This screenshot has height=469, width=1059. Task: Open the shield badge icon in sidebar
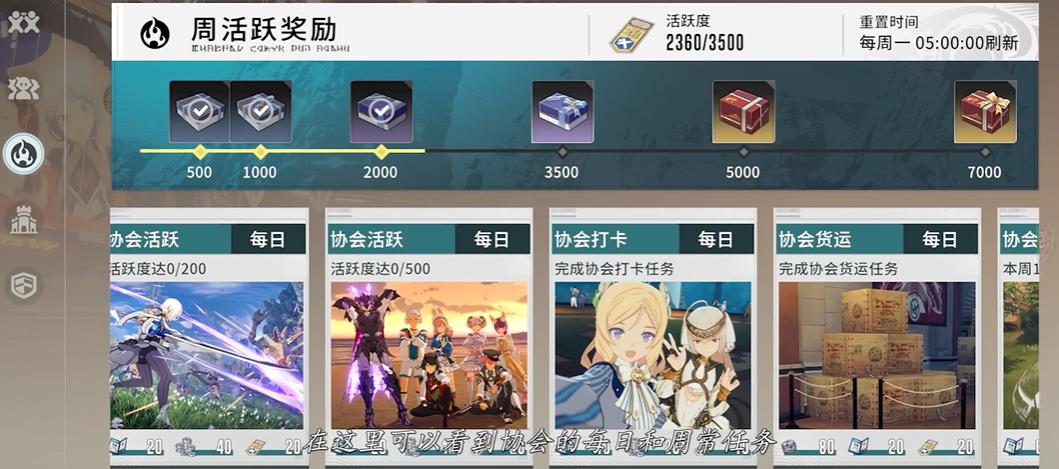[x=24, y=286]
